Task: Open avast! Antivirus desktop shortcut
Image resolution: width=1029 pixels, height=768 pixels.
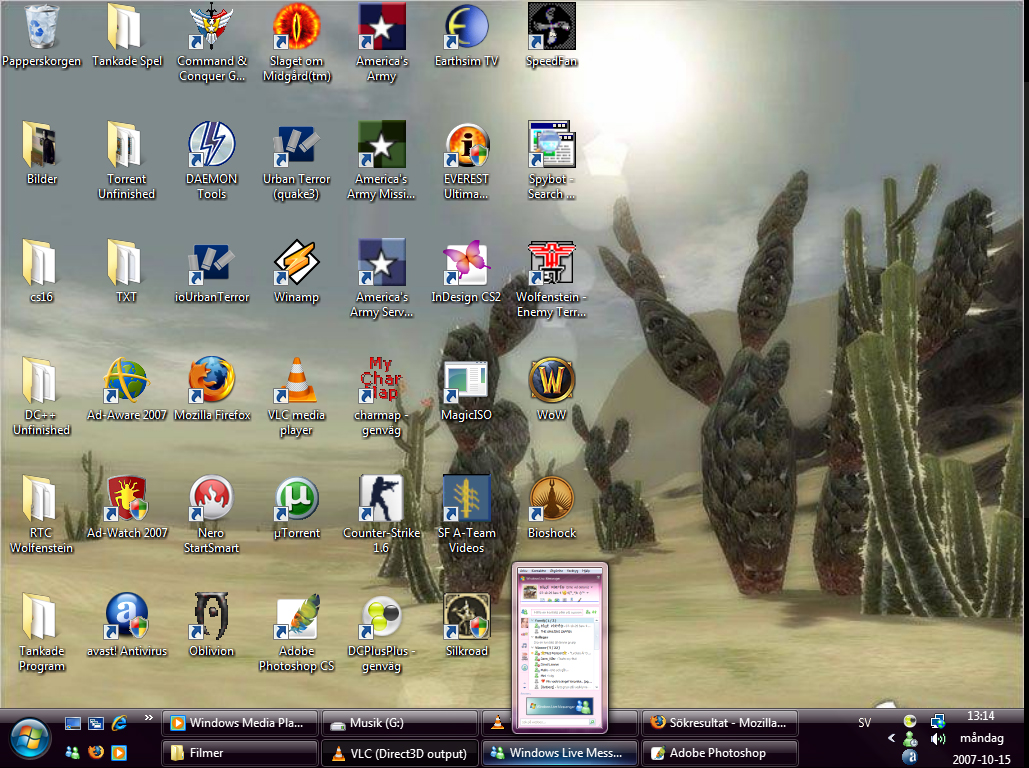Action: [127, 617]
